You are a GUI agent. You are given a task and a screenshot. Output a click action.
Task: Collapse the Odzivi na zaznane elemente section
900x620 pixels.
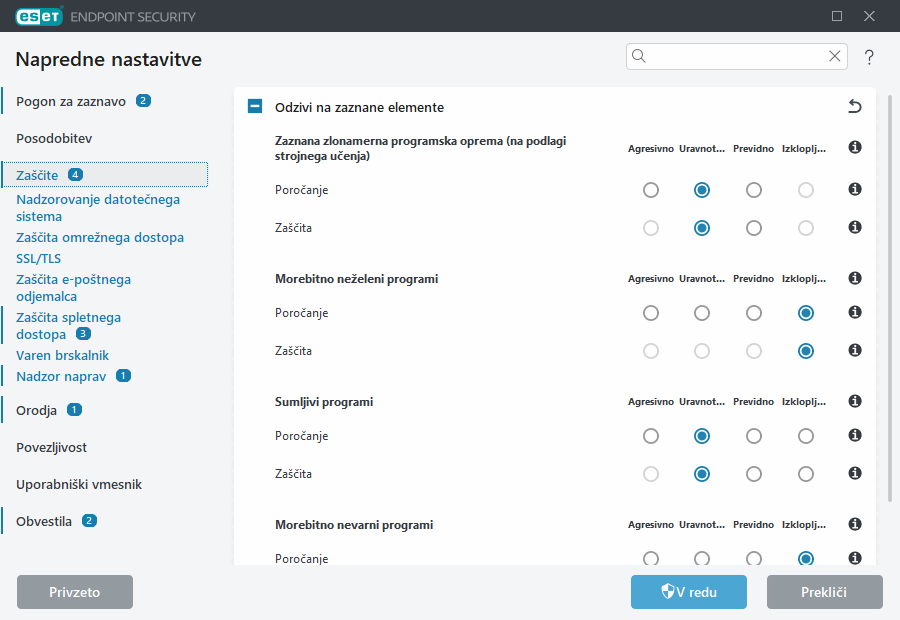(x=255, y=107)
